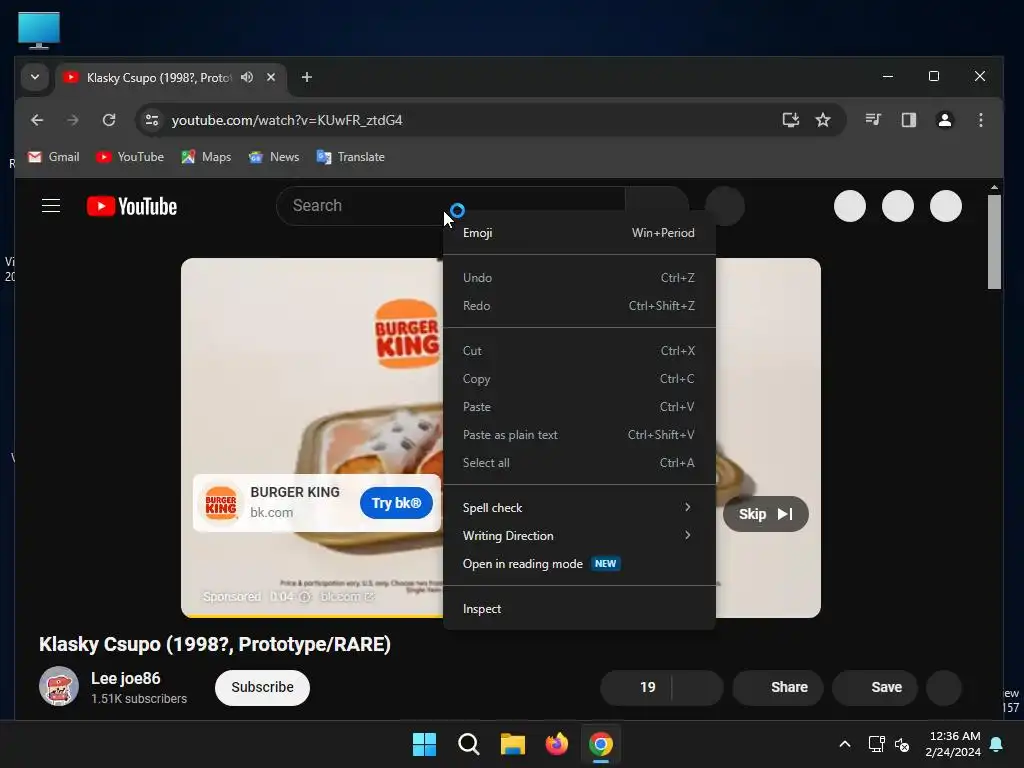The image size is (1024, 768).
Task: Choose Emoji from context menu
Action: 579,232
